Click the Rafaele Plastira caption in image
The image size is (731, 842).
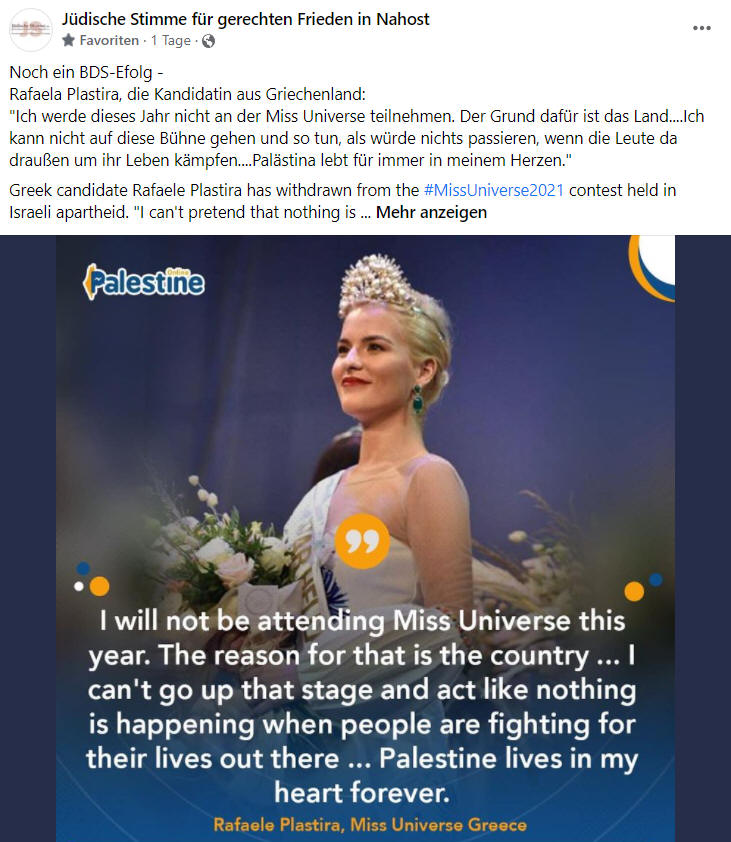point(370,824)
